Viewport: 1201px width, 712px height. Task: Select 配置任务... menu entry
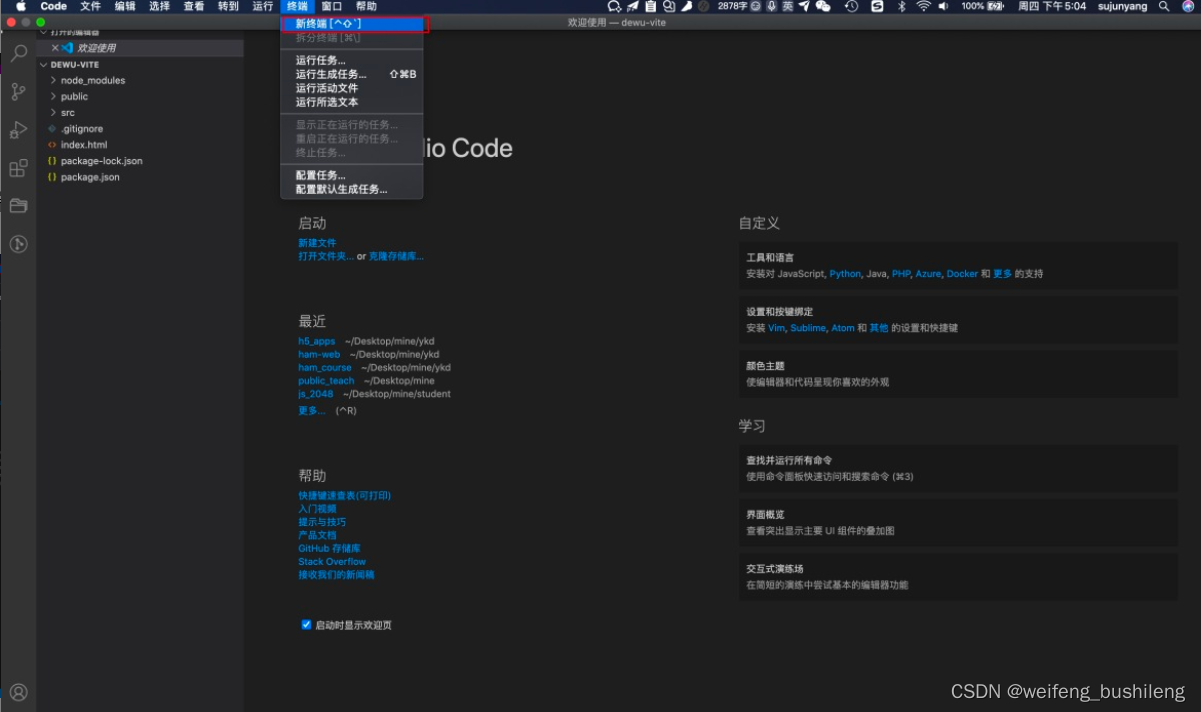pyautogui.click(x=352, y=175)
